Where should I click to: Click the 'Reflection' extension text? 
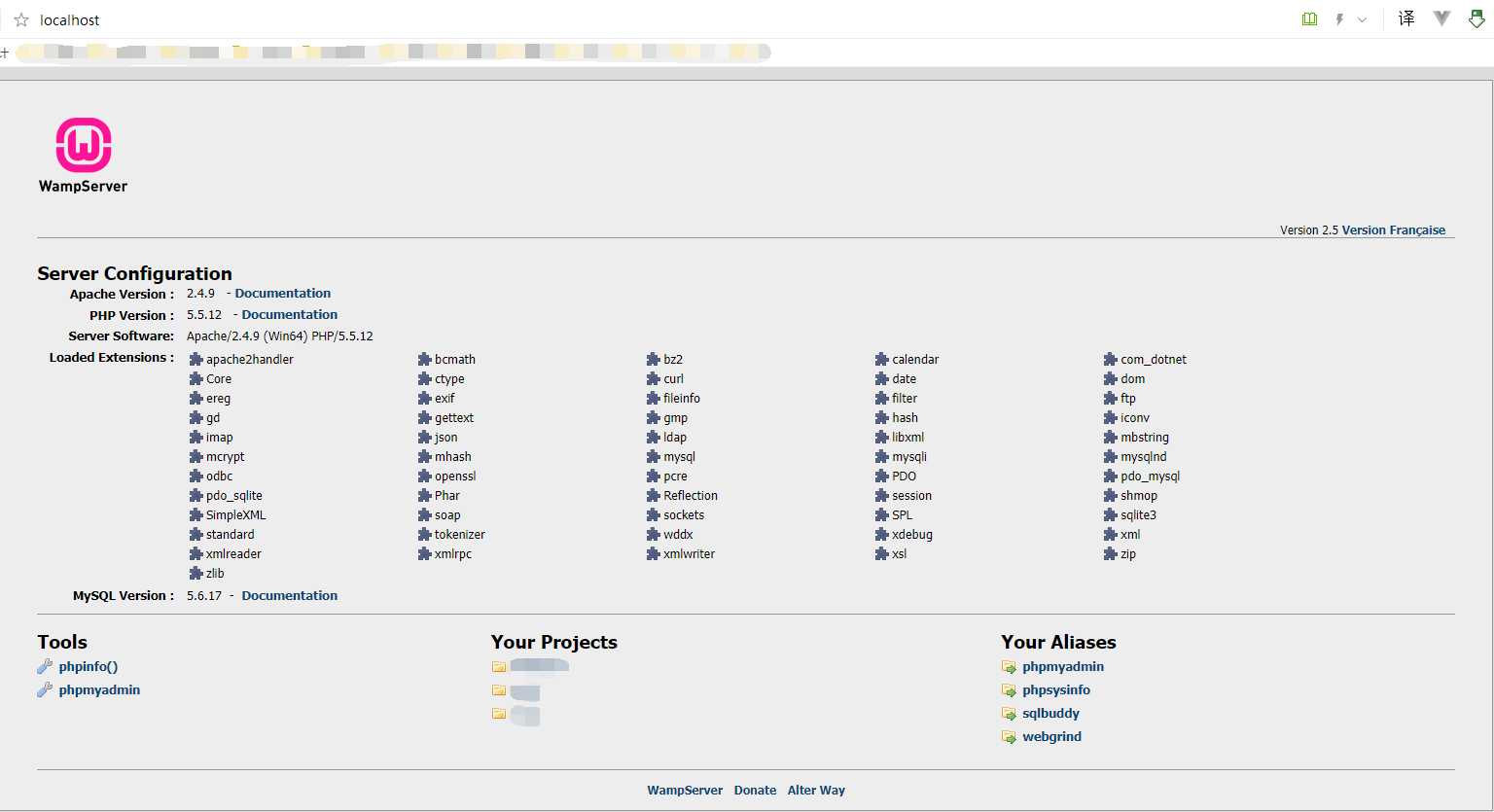coord(691,496)
